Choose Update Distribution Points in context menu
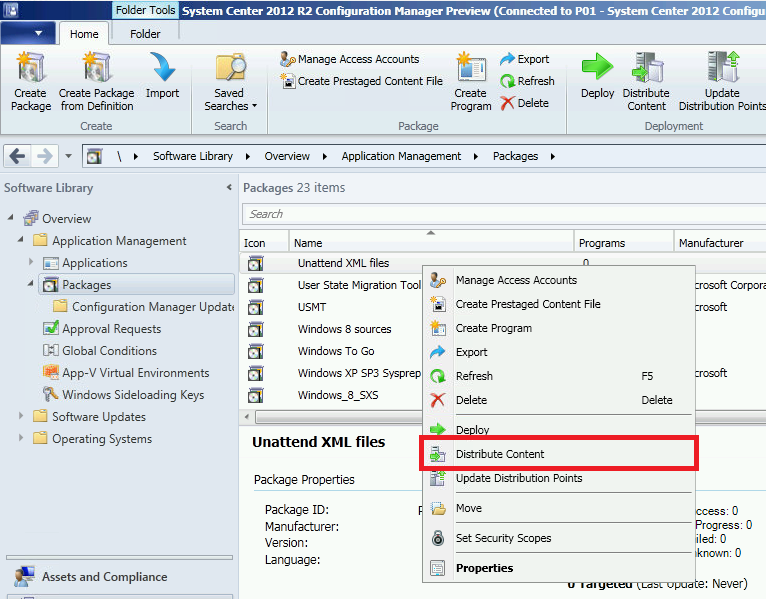 [559, 478]
